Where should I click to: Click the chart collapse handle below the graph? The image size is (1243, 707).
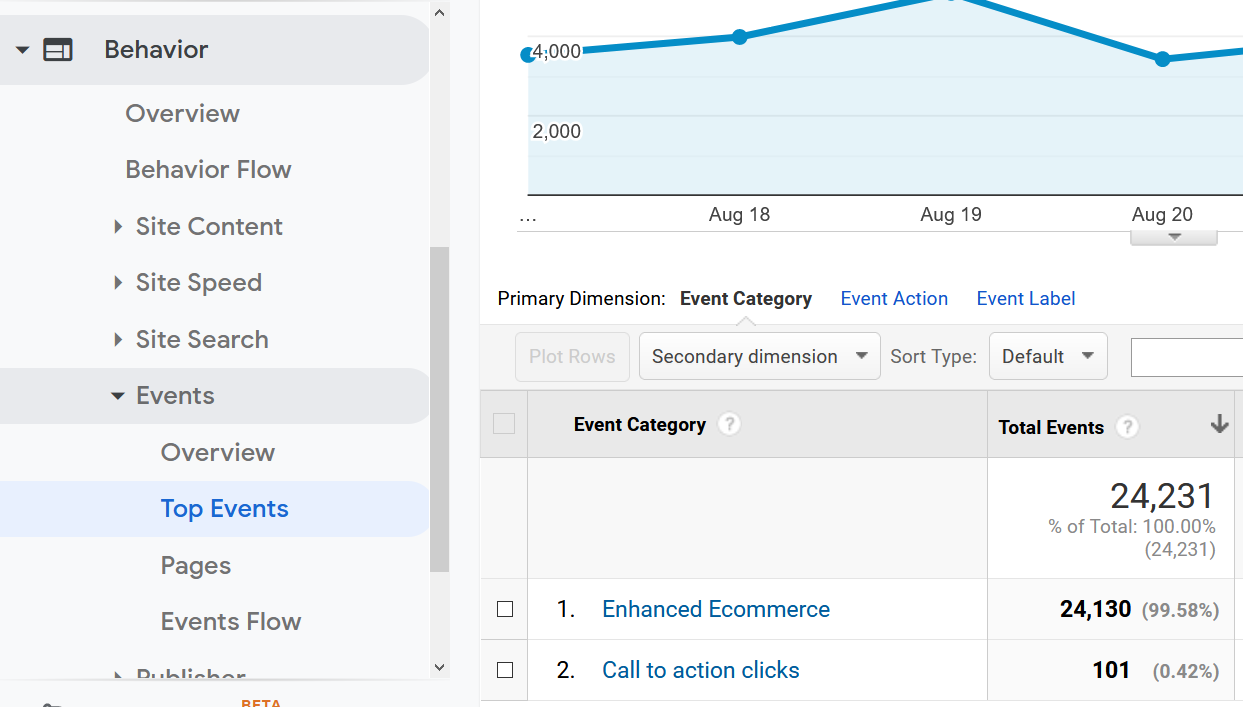(1174, 238)
